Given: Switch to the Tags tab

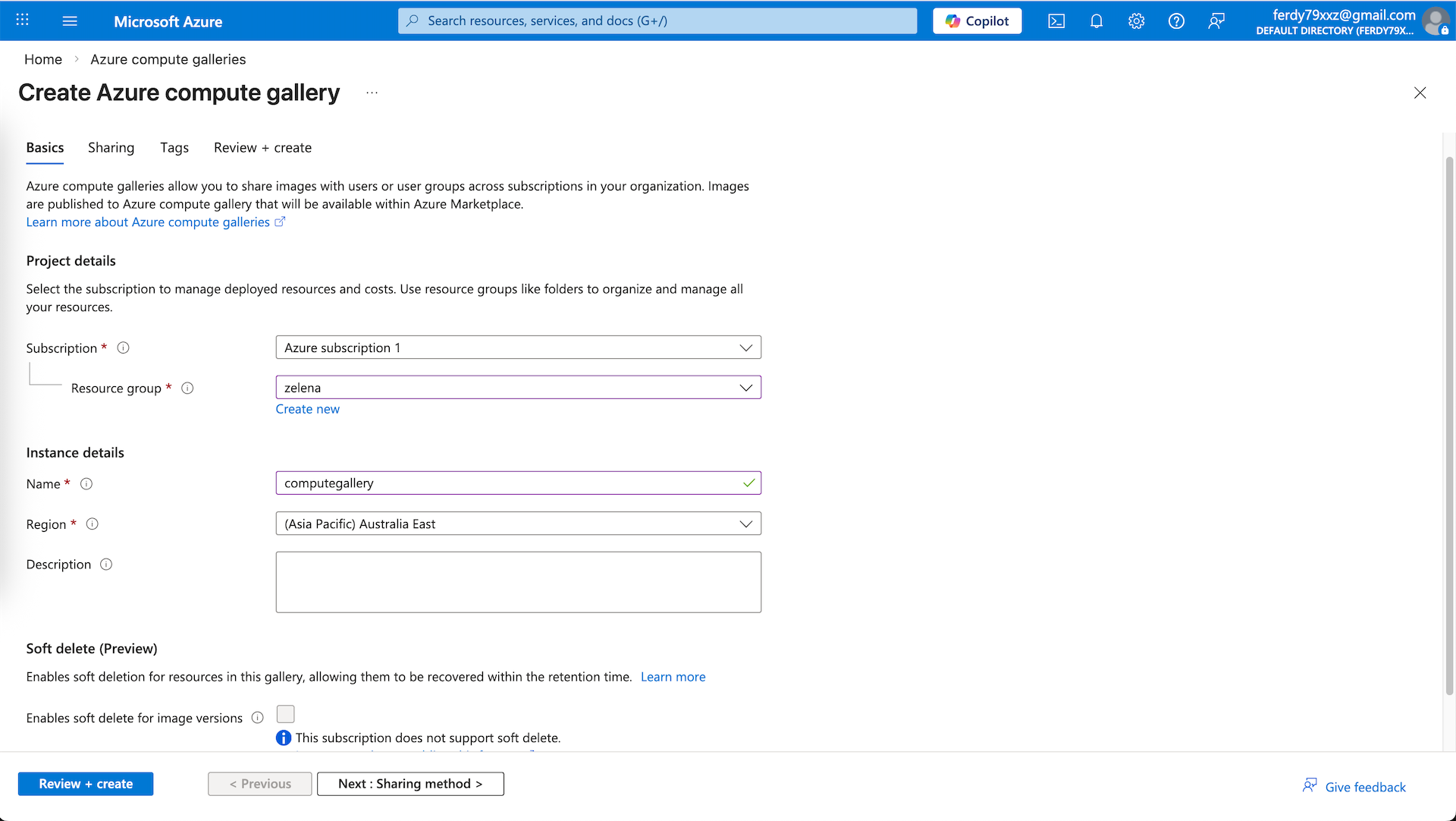Looking at the screenshot, I should point(174,148).
